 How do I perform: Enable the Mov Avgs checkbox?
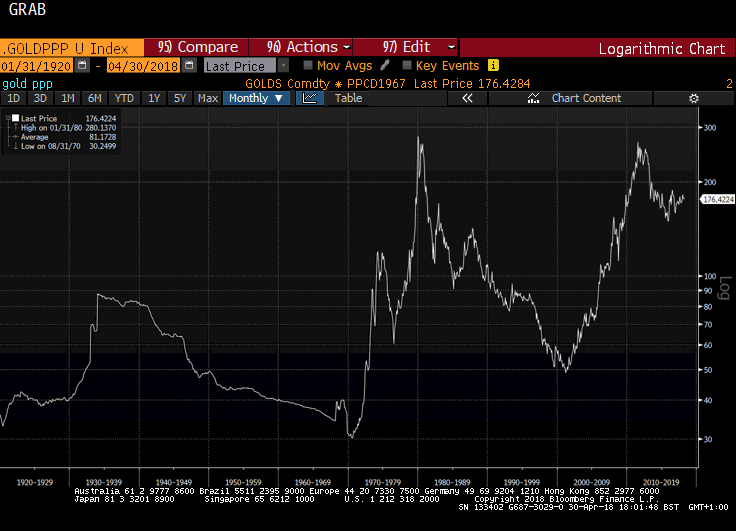(308, 65)
